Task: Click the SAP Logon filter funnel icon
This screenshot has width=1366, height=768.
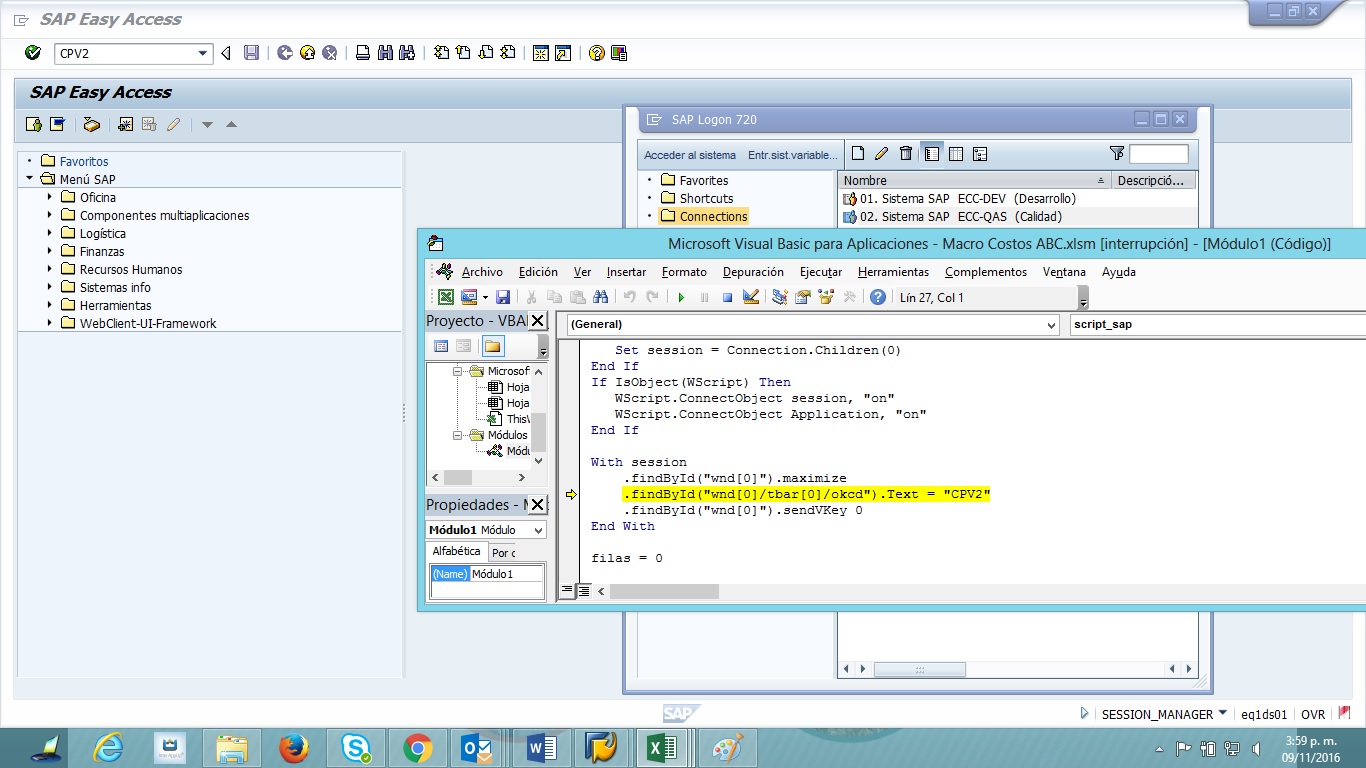Action: 1117,154
